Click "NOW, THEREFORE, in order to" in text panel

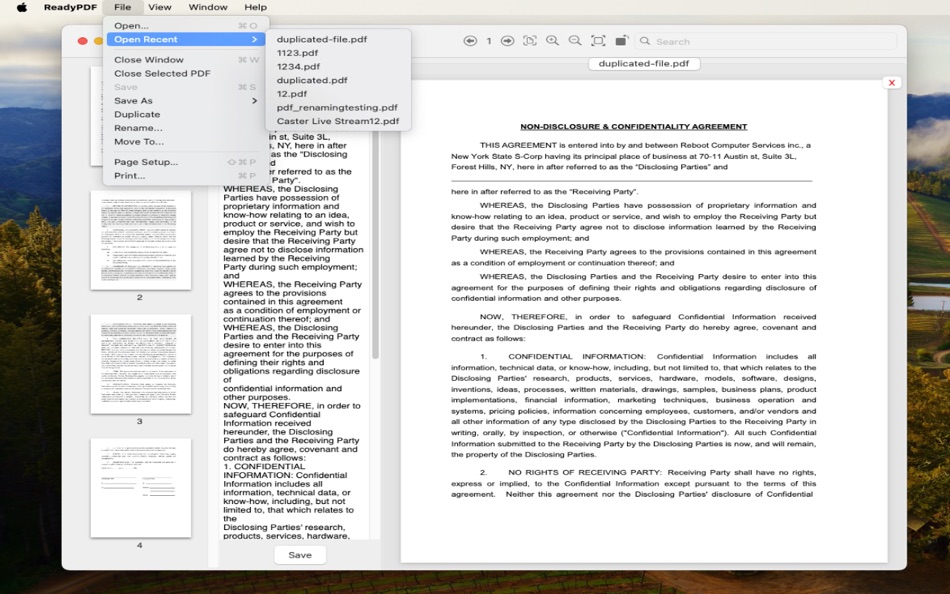tap(291, 405)
